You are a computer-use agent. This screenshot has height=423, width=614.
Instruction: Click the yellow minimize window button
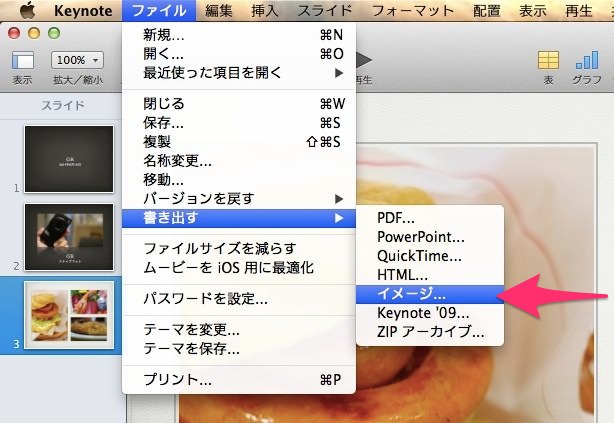click(x=34, y=33)
